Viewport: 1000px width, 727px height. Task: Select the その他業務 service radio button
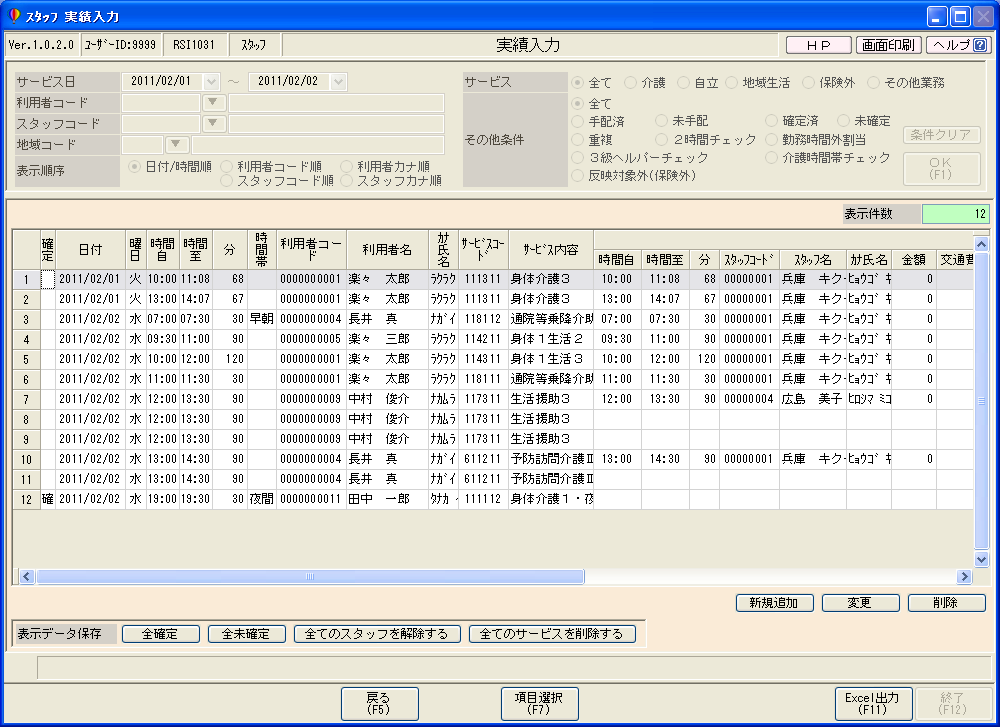pyautogui.click(x=873, y=82)
